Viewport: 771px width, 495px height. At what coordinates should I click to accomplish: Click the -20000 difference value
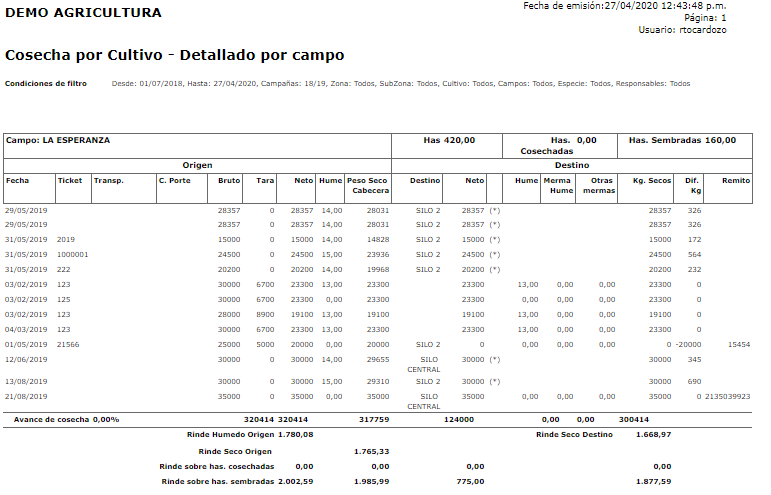688,345
